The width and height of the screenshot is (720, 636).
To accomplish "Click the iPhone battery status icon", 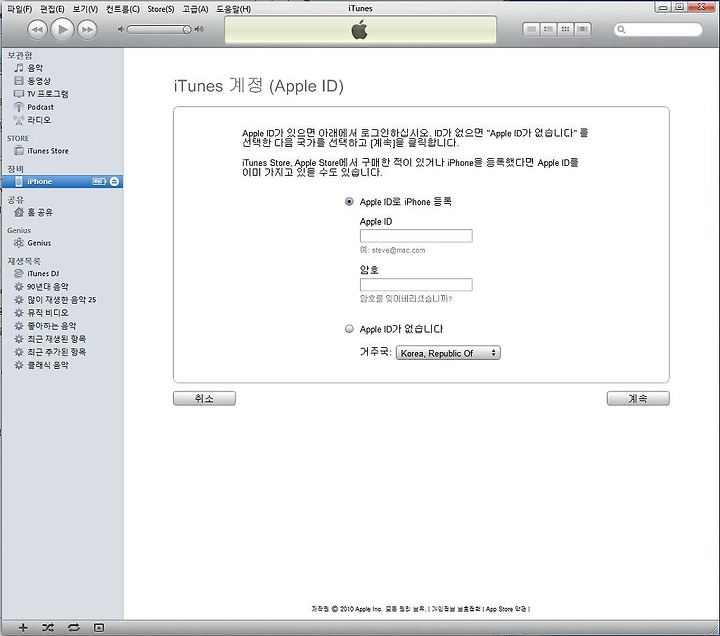I will tap(99, 181).
